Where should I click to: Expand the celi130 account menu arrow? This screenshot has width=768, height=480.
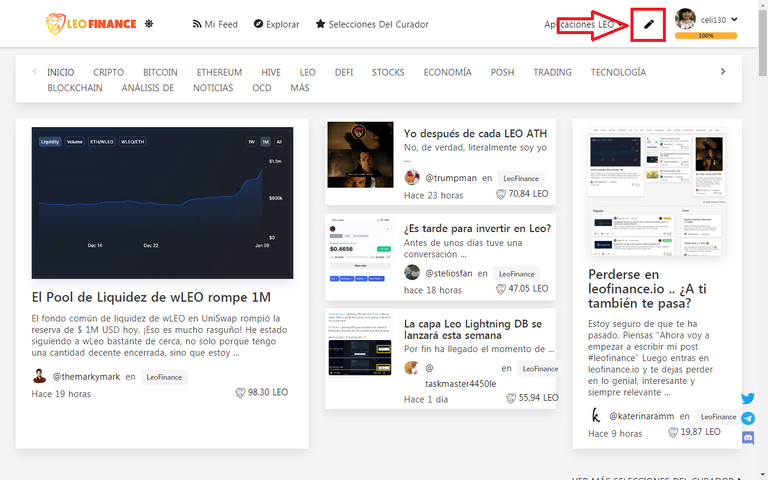coord(734,20)
